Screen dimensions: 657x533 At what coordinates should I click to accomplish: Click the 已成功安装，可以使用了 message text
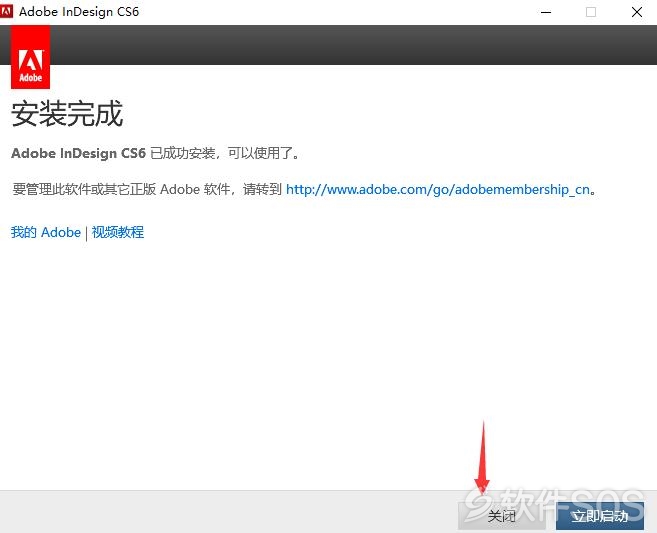coord(225,153)
